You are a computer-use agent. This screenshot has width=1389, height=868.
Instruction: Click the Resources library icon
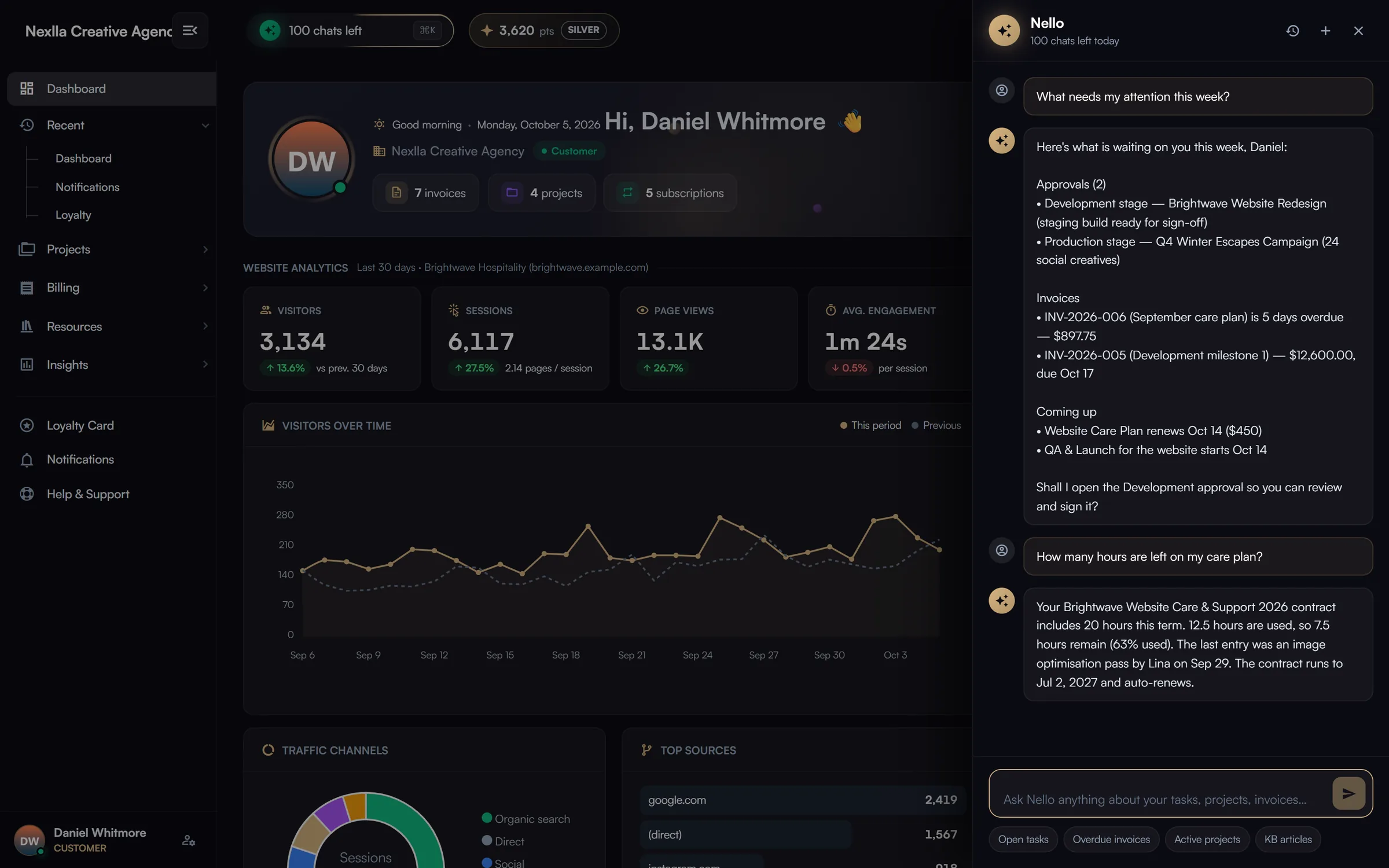click(27, 326)
